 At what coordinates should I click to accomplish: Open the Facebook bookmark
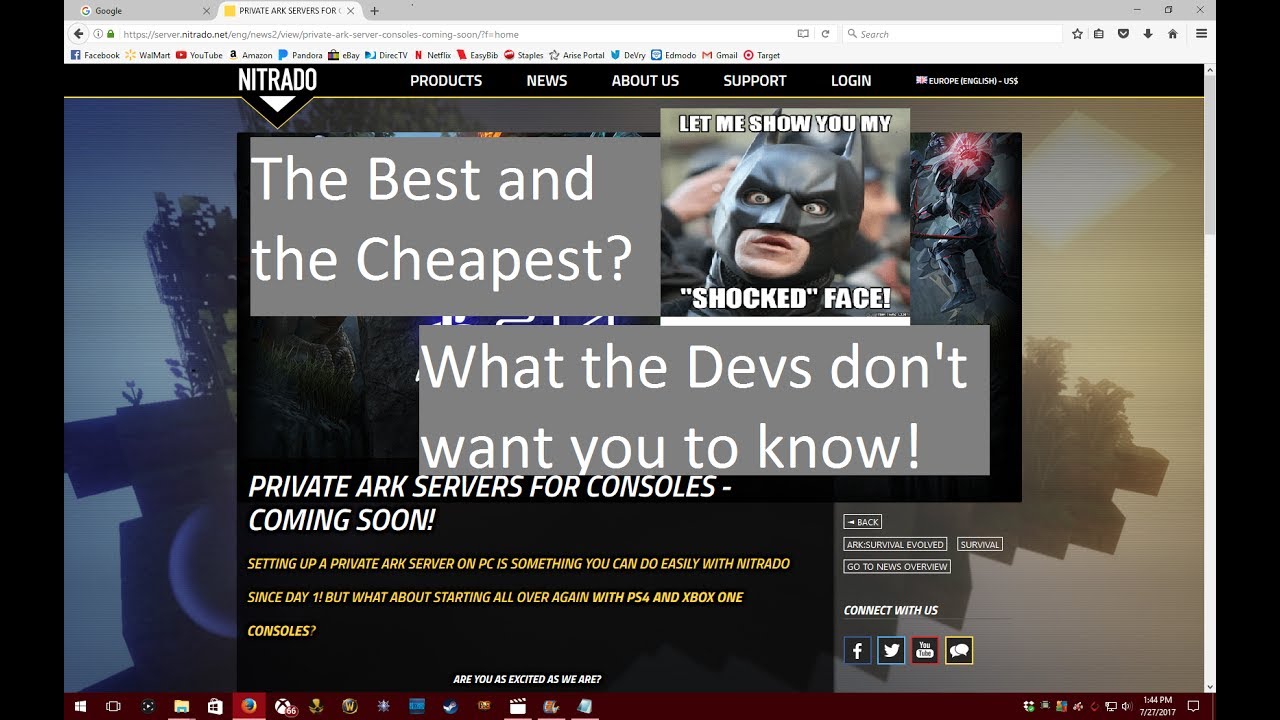pos(95,55)
